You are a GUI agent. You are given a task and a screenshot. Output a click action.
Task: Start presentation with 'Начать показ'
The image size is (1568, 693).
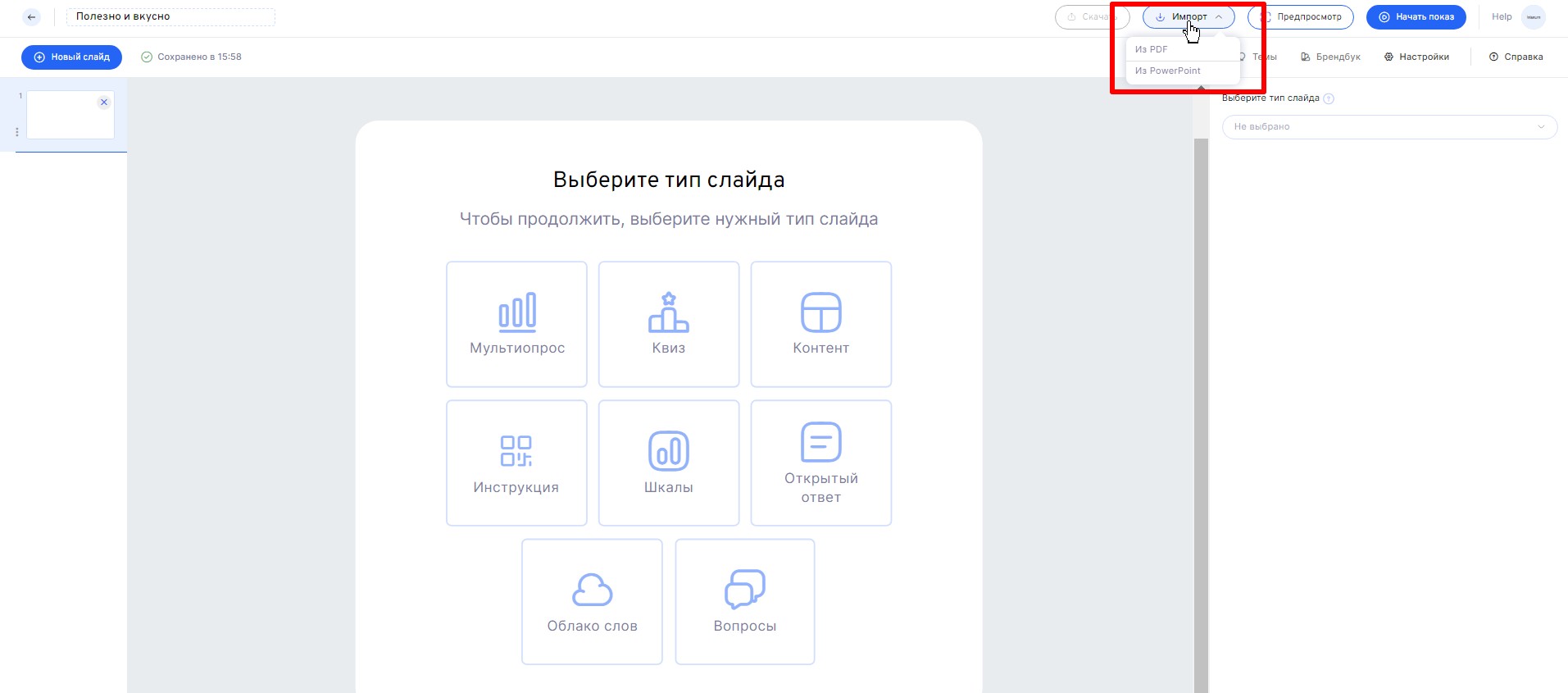(x=1416, y=16)
